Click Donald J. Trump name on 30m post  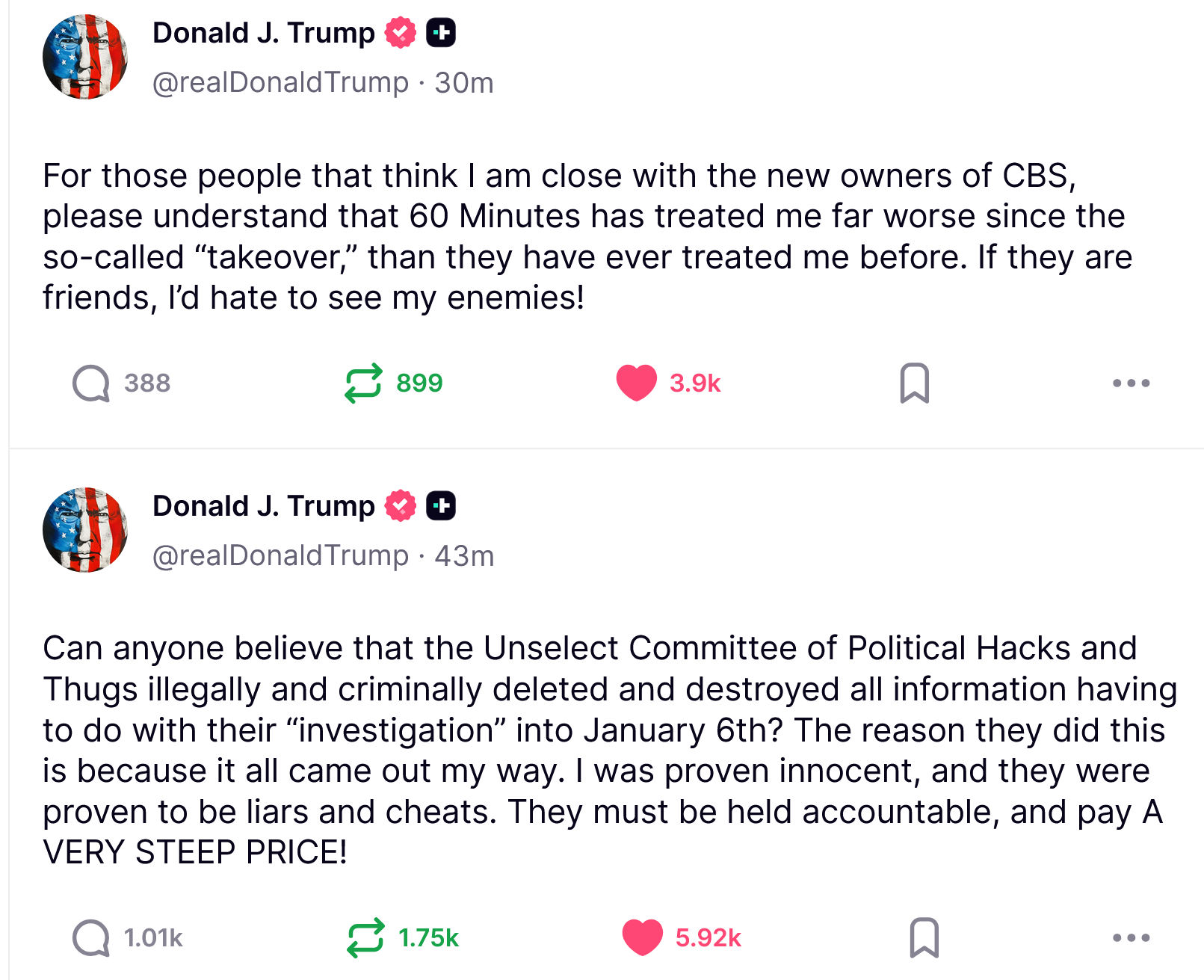click(263, 33)
